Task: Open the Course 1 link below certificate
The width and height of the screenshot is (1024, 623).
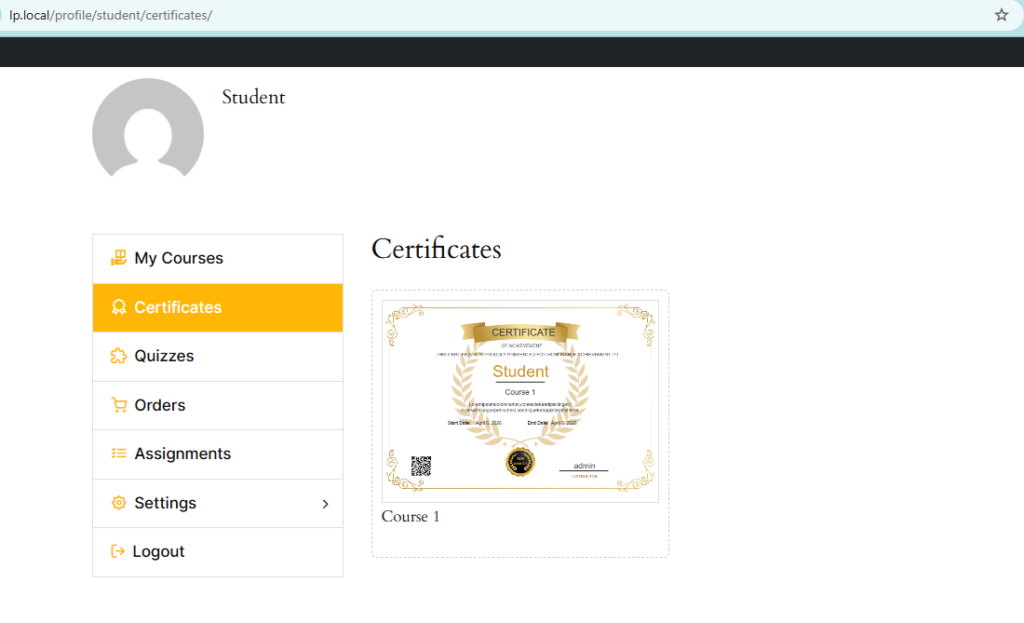Action: pos(410,517)
